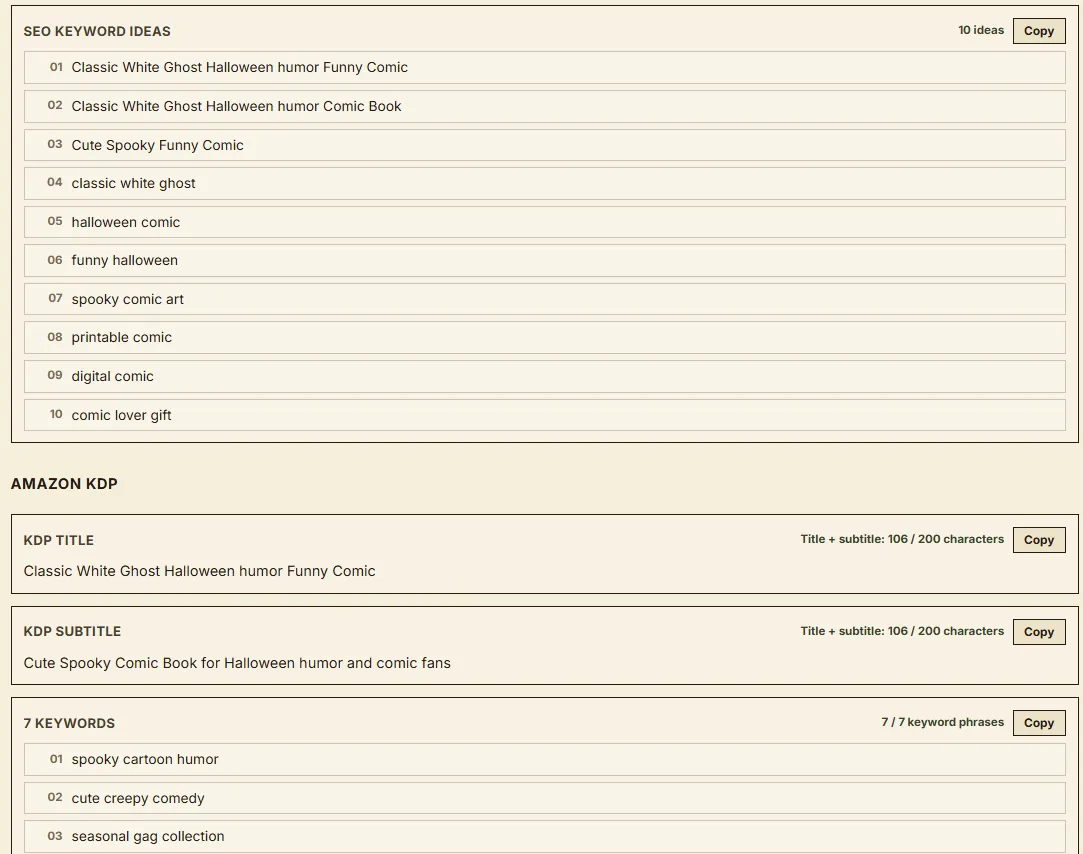Click the '7 KEYWORDS' heading
Image resolution: width=1083 pixels, height=854 pixels.
(x=69, y=723)
